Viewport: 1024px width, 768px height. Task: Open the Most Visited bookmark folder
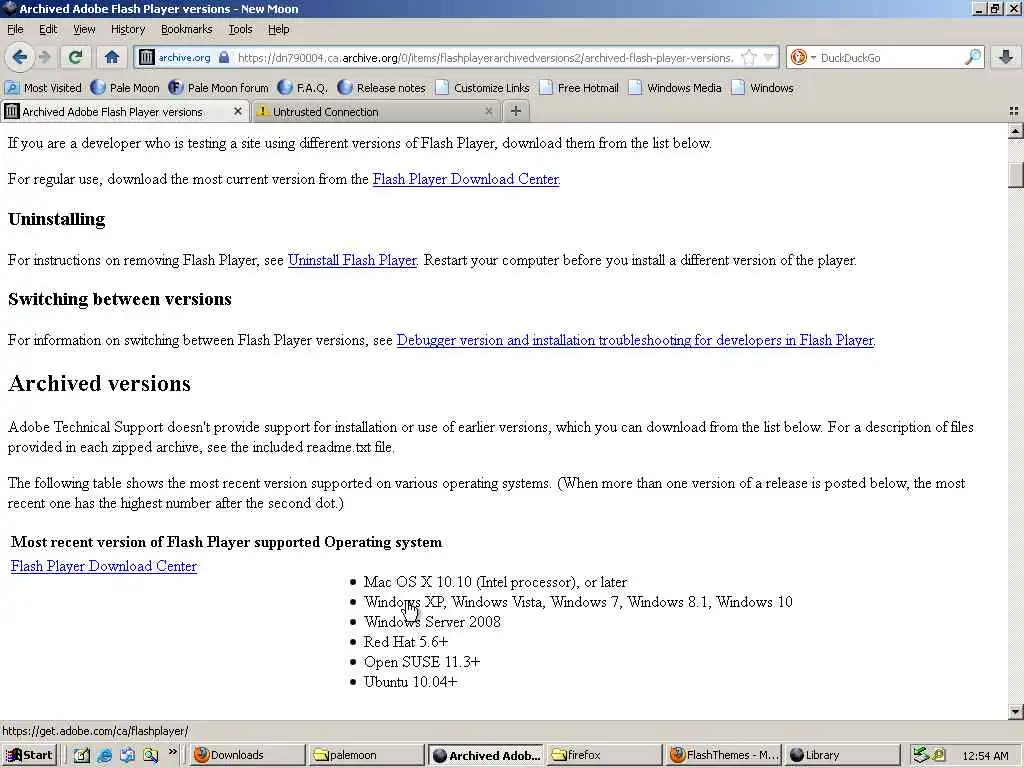(44, 88)
